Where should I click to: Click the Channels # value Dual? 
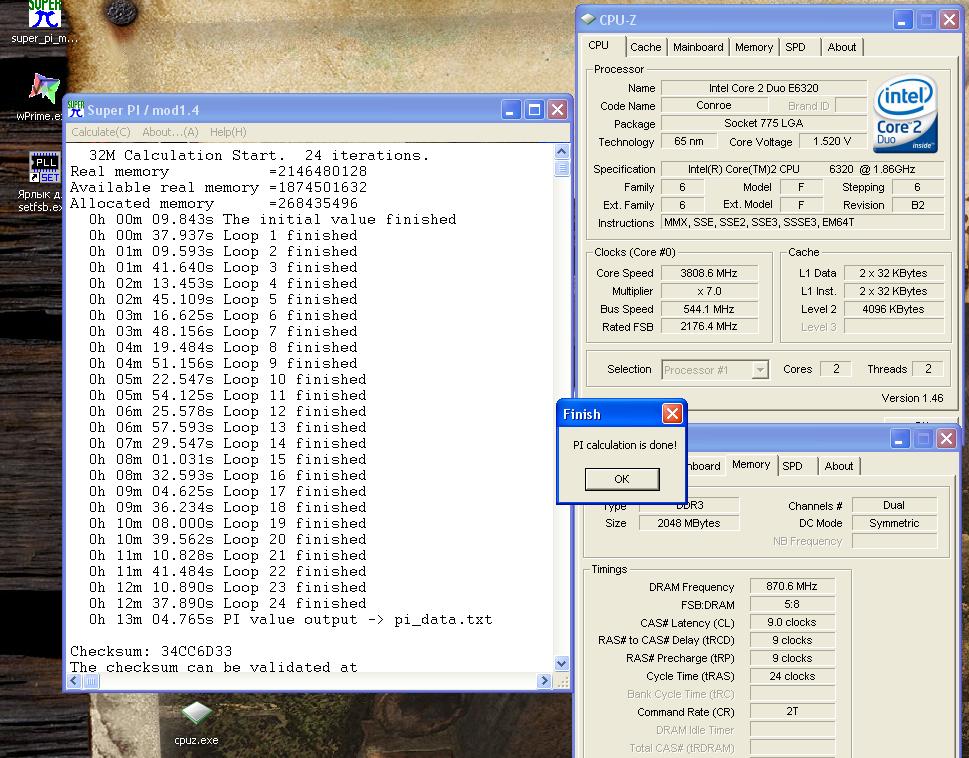coord(894,505)
